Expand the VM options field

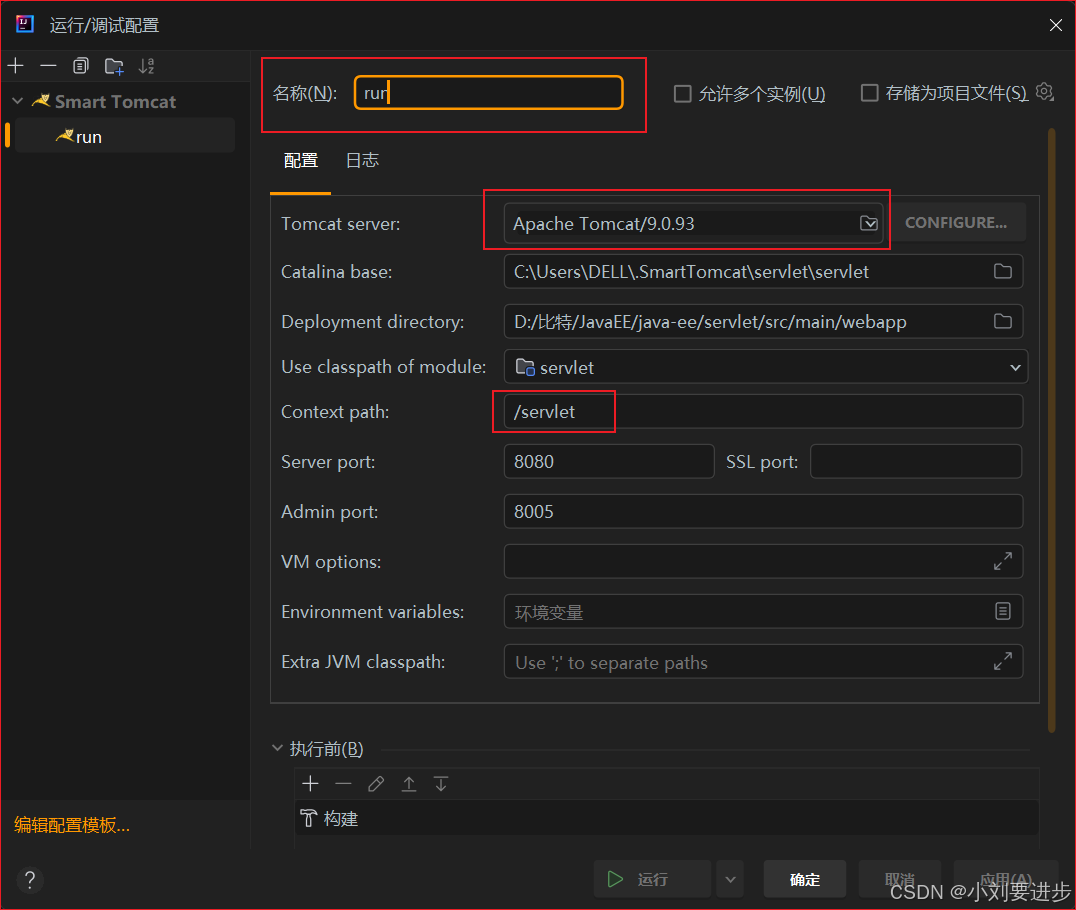[x=1003, y=561]
